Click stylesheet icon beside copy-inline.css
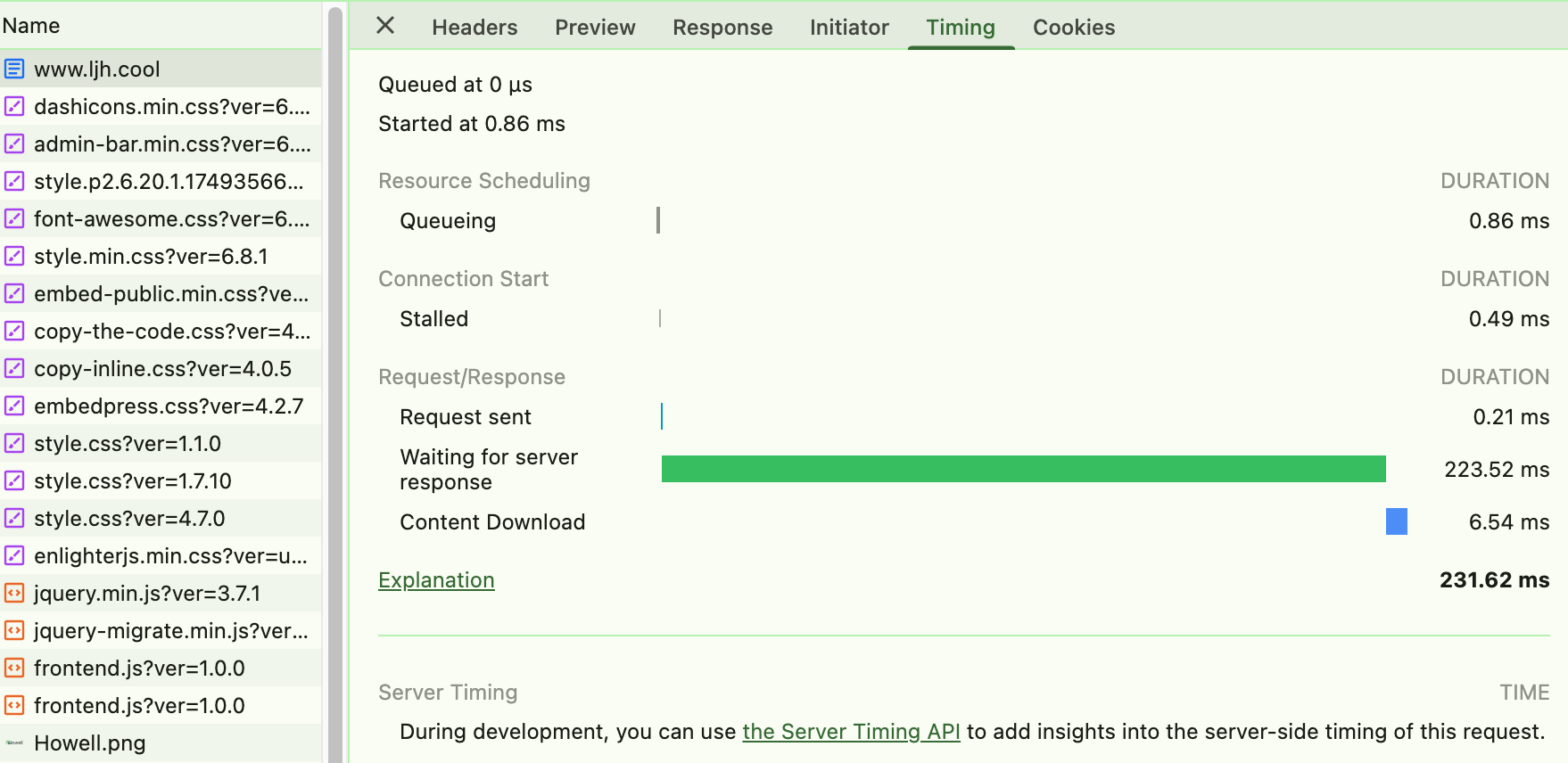Viewport: 1568px width, 763px height. 14,368
